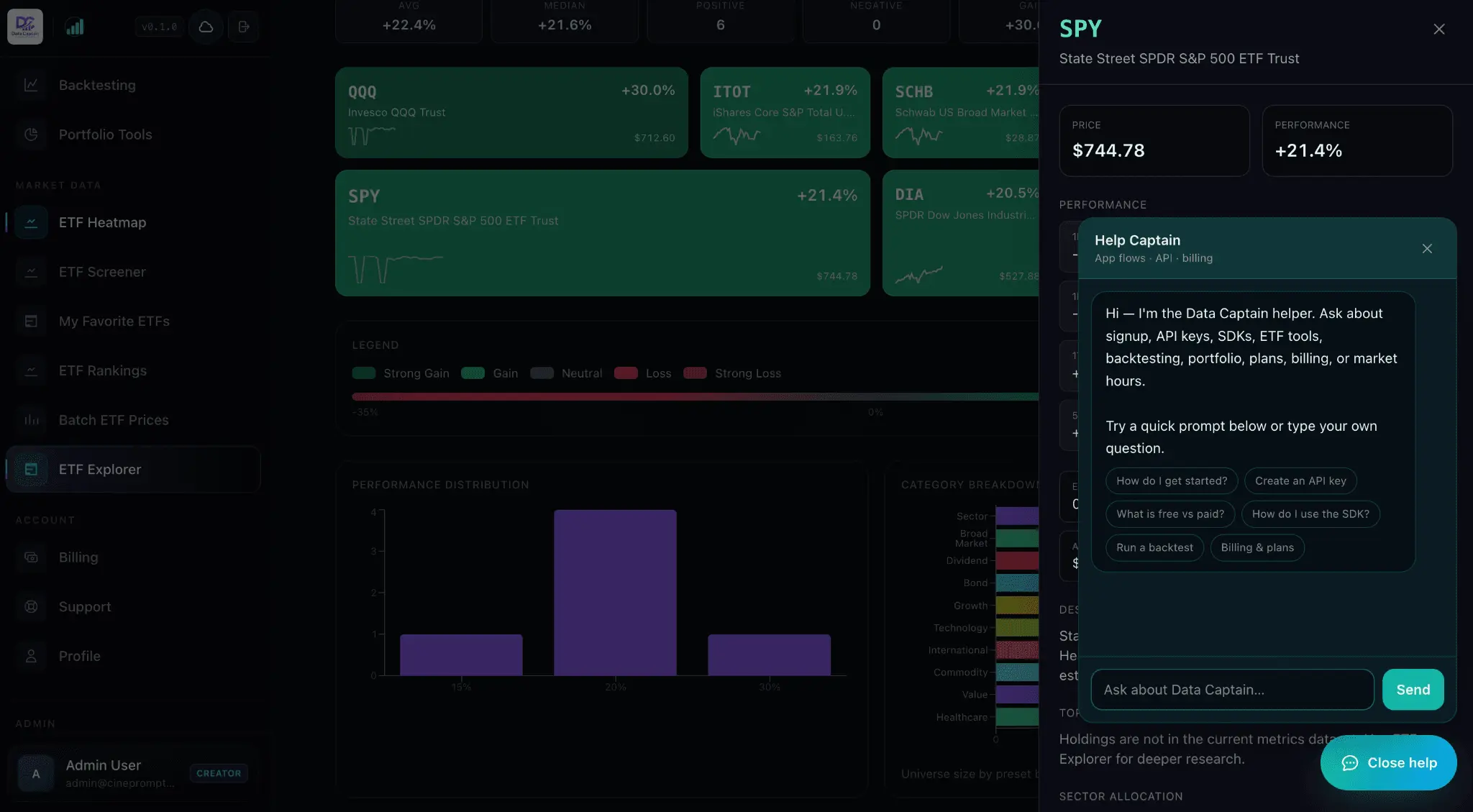Click the Backtesting sidebar icon
1473x812 pixels.
click(x=31, y=85)
